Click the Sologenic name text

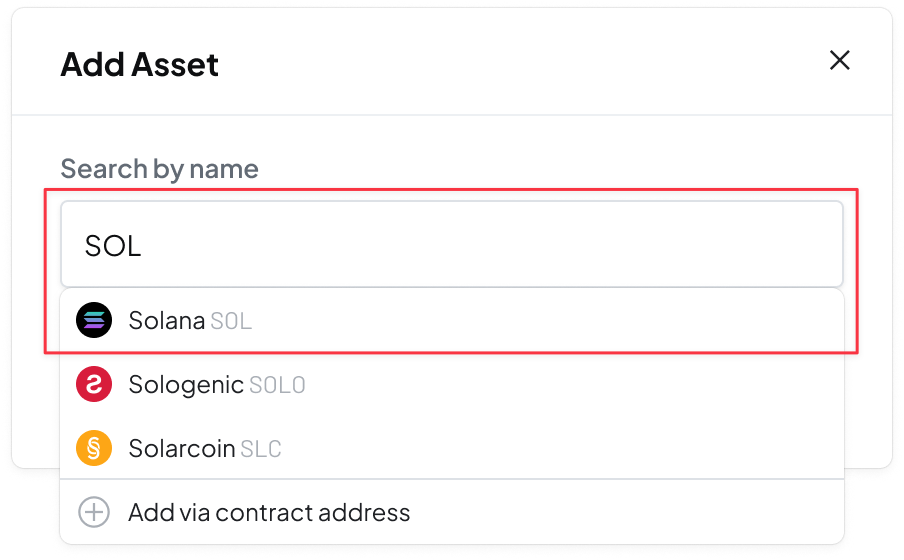click(x=186, y=385)
